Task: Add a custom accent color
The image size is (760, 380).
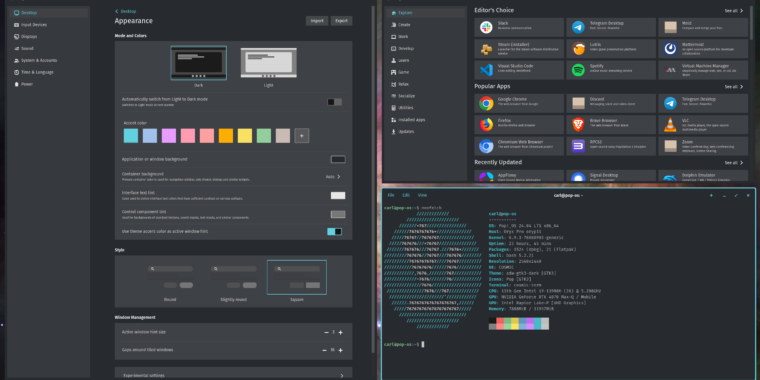Action: coord(301,136)
